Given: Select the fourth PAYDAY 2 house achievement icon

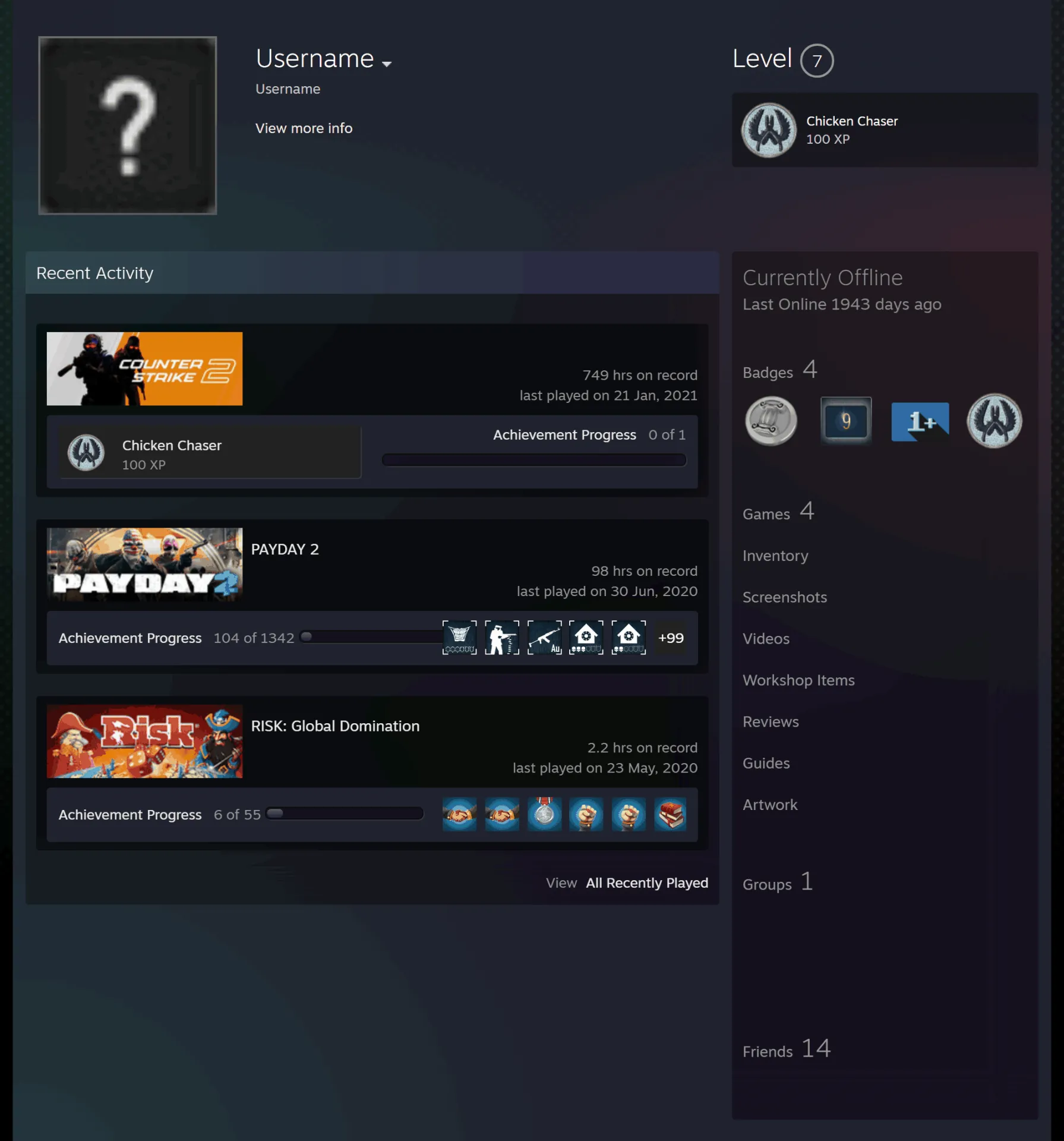Looking at the screenshot, I should coord(586,638).
